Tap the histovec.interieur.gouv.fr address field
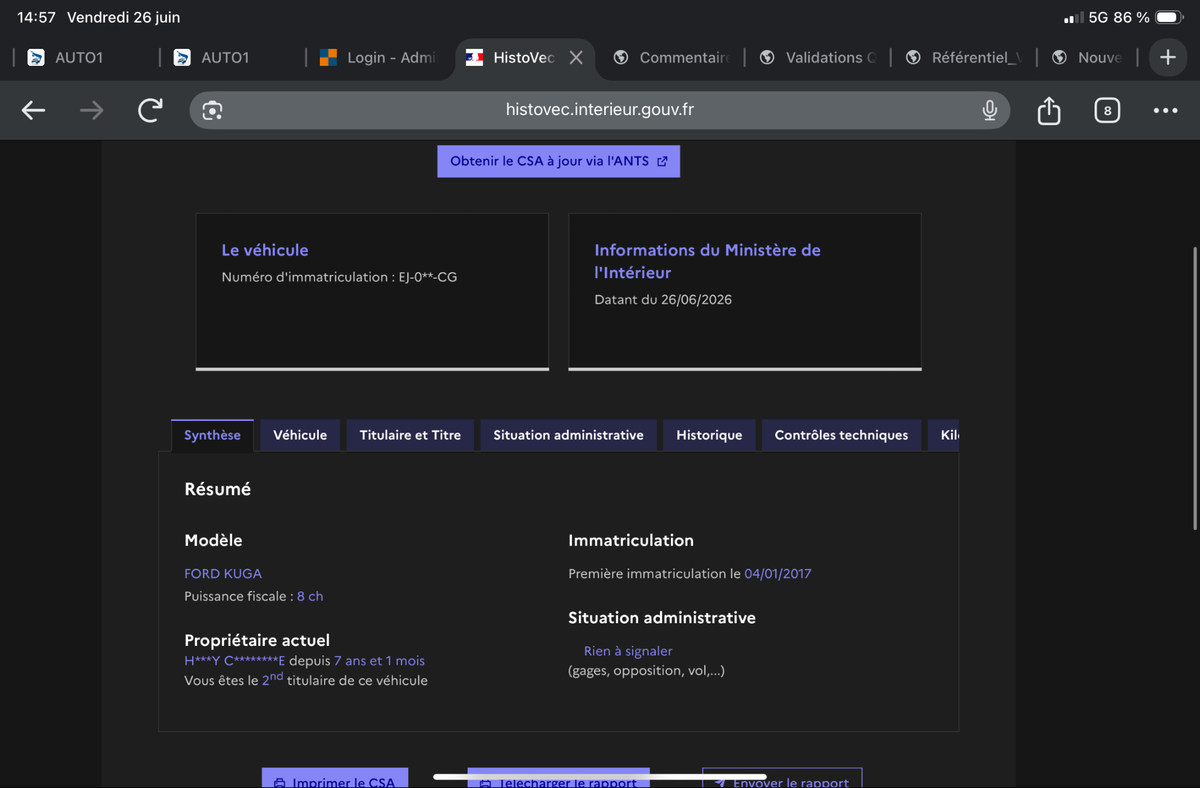 click(600, 110)
